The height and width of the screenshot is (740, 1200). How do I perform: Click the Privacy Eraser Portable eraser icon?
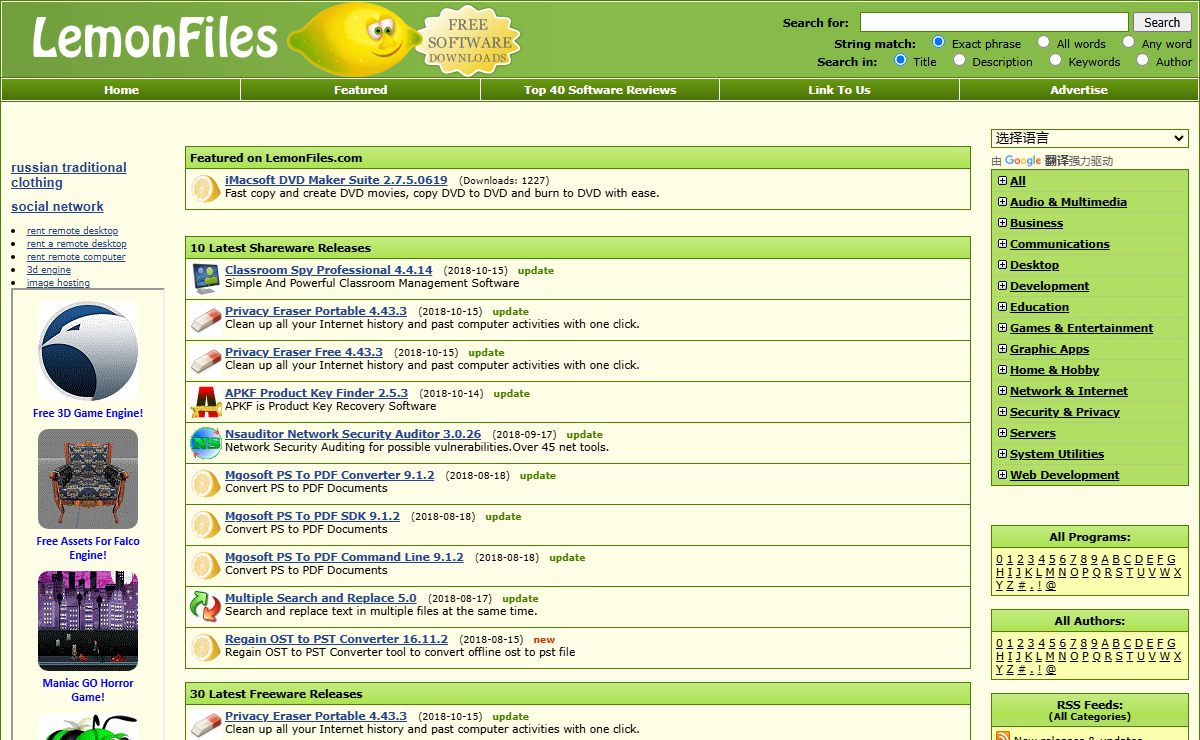click(x=206, y=319)
